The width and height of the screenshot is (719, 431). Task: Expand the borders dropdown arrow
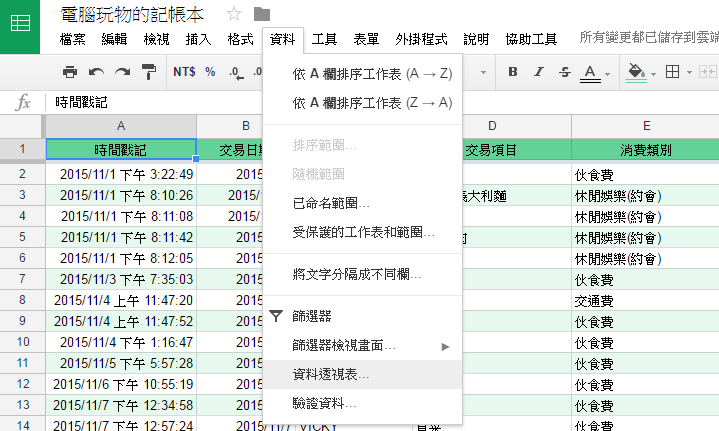tap(689, 72)
